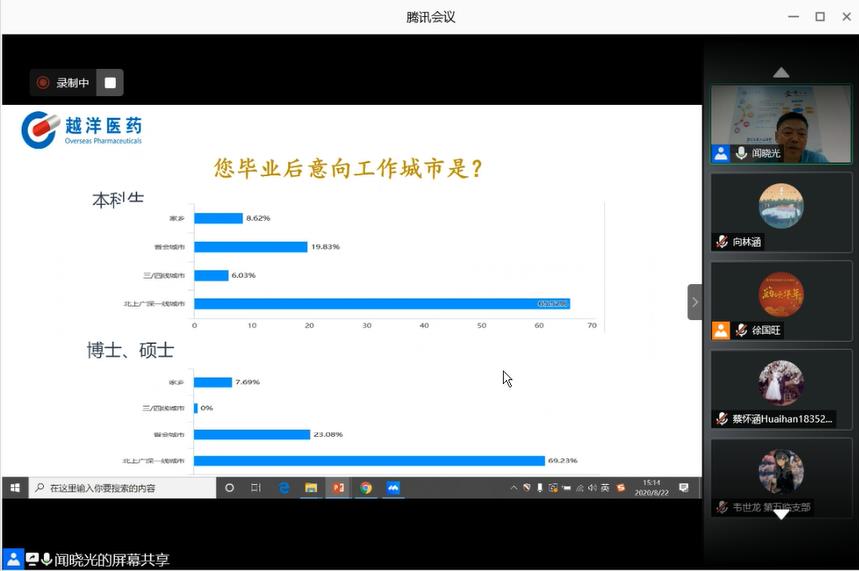The height and width of the screenshot is (571, 859).
Task: Click the red 录制中 recording indicator
Action: 62,83
